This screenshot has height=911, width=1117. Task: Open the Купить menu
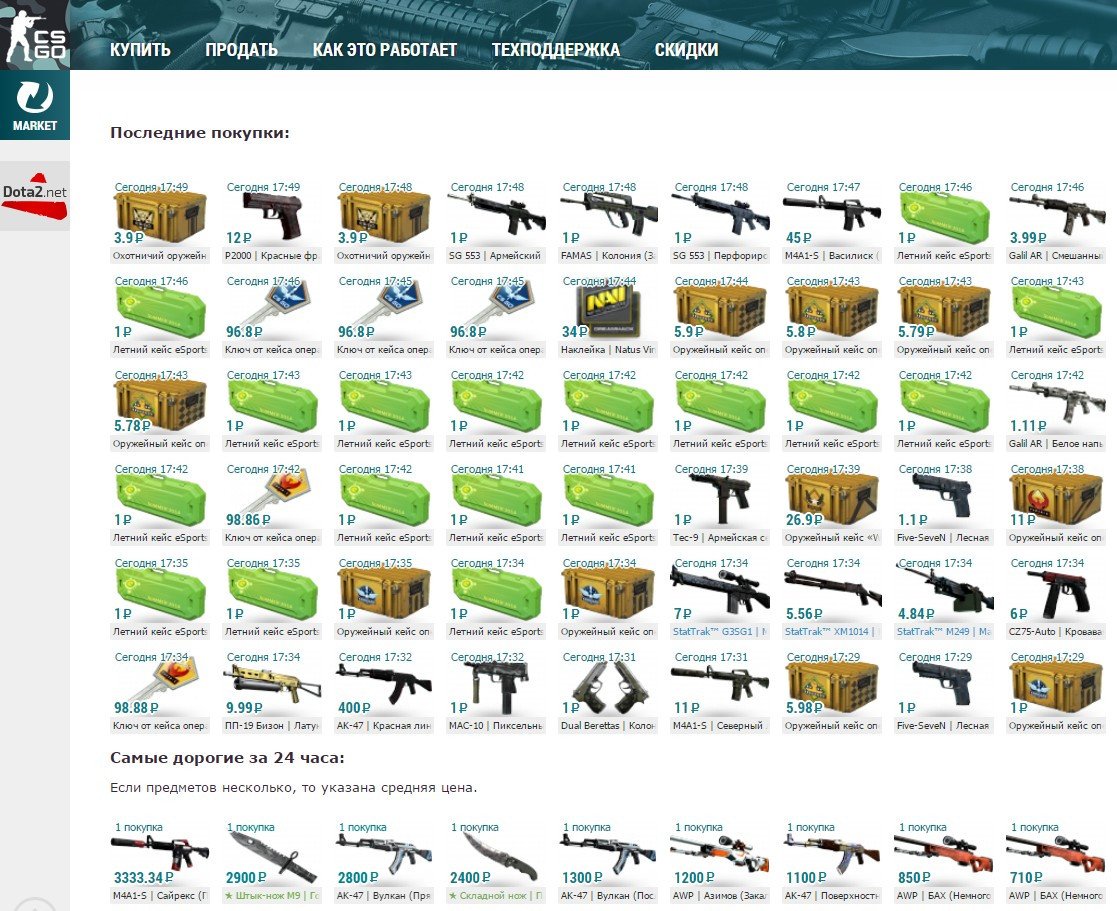coord(140,50)
